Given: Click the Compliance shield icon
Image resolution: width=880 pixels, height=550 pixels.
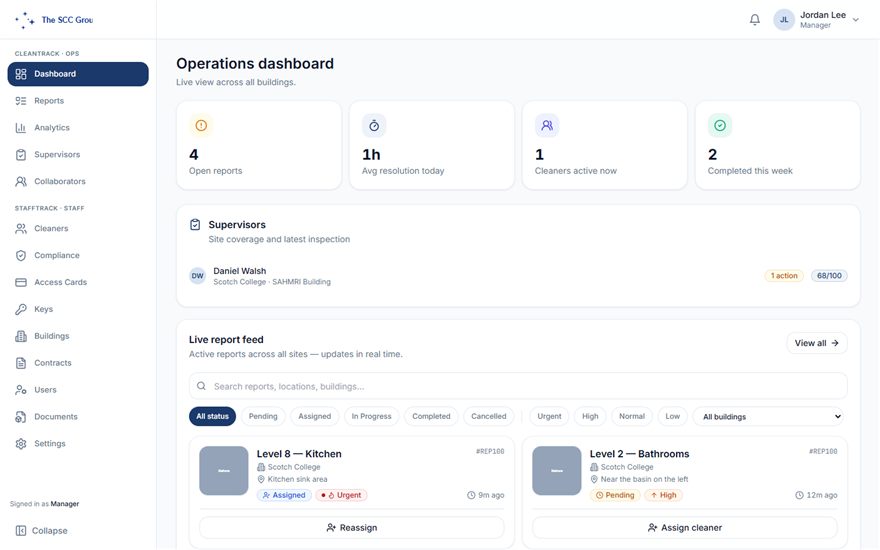Looking at the screenshot, I should click(21, 256).
